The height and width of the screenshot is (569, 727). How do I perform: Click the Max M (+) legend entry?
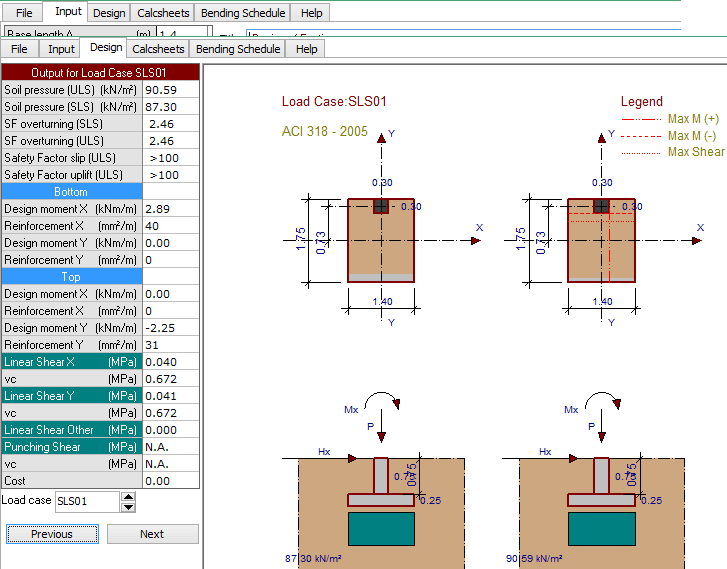(x=693, y=119)
